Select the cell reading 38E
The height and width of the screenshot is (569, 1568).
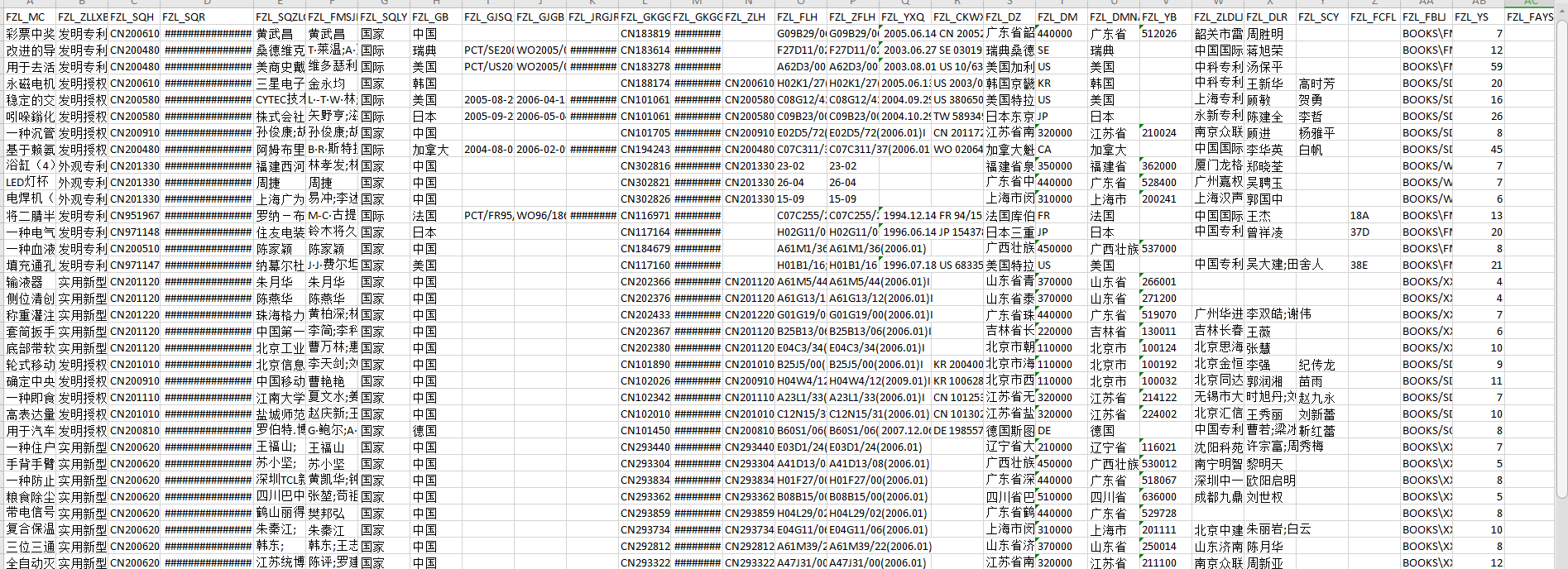pos(1374,265)
